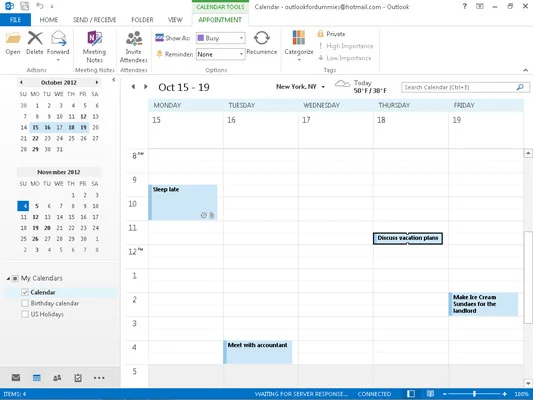Select the Meet with accountant appointment
533x400 pixels.
[257, 352]
